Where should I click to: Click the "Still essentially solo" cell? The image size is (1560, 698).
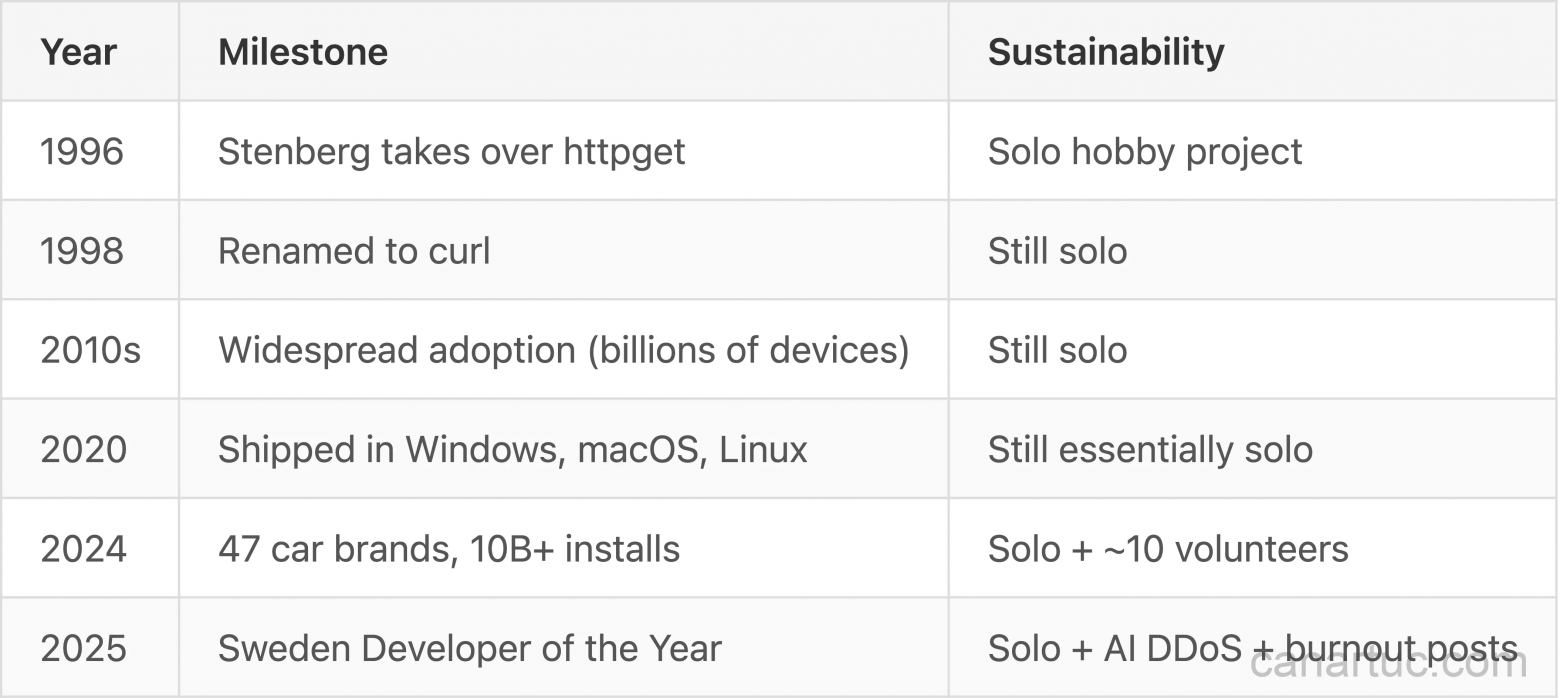click(x=1150, y=449)
